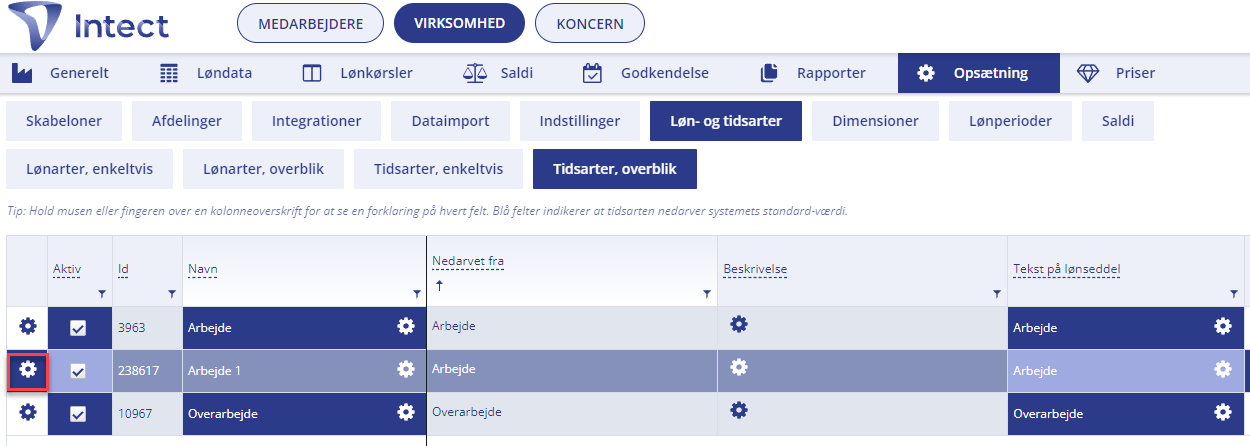Uncheck Aktiv checkbox for Arbejde 3963
The width and height of the screenshot is (1250, 446).
[78, 328]
